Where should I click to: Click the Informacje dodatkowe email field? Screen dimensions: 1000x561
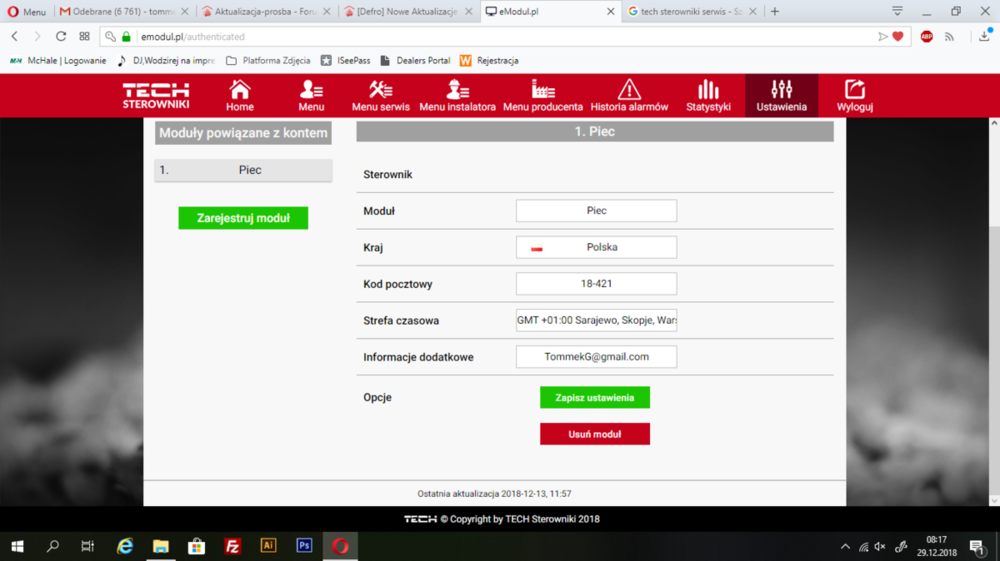click(x=596, y=357)
